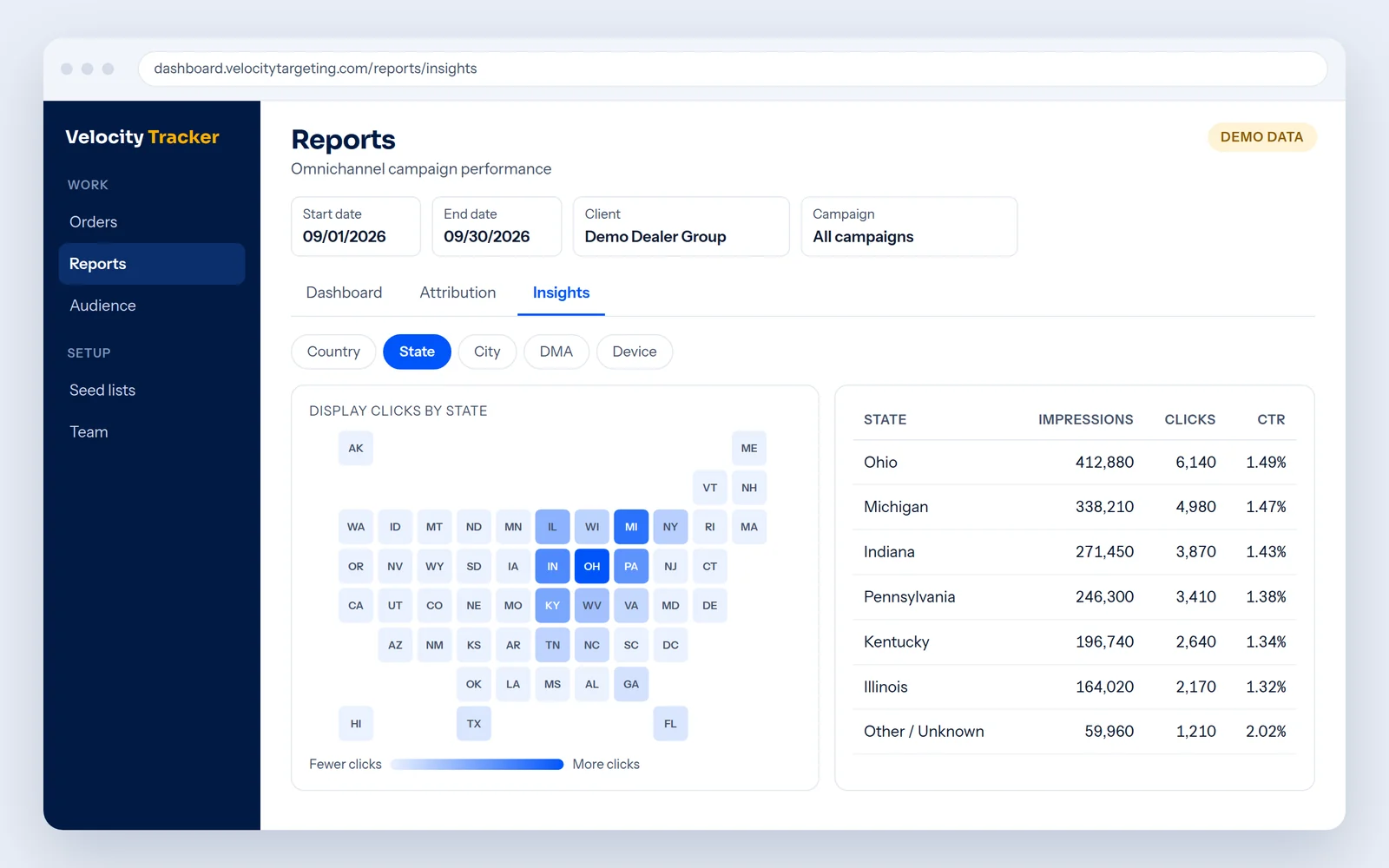Select the CA tile on the map
Image resolution: width=1389 pixels, height=868 pixels.
pyautogui.click(x=356, y=606)
